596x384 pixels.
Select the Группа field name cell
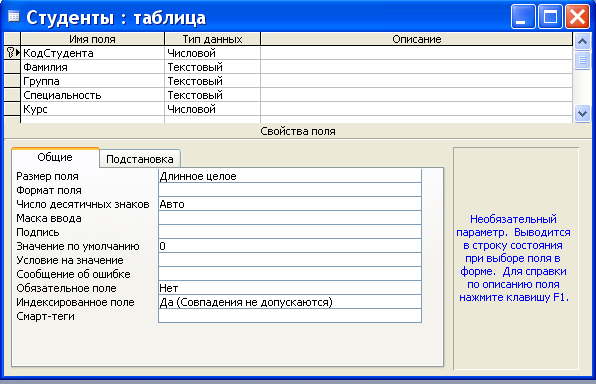pyautogui.click(x=92, y=81)
